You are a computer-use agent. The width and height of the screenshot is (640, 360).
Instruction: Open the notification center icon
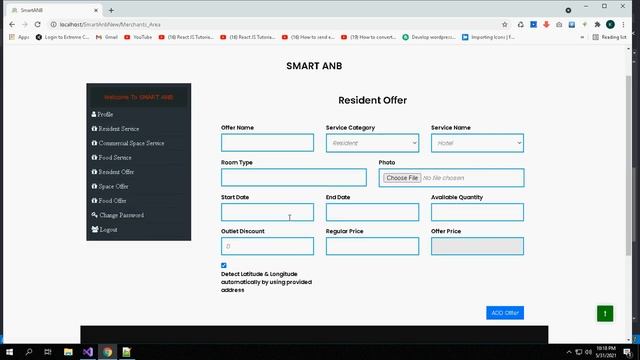click(x=627, y=352)
